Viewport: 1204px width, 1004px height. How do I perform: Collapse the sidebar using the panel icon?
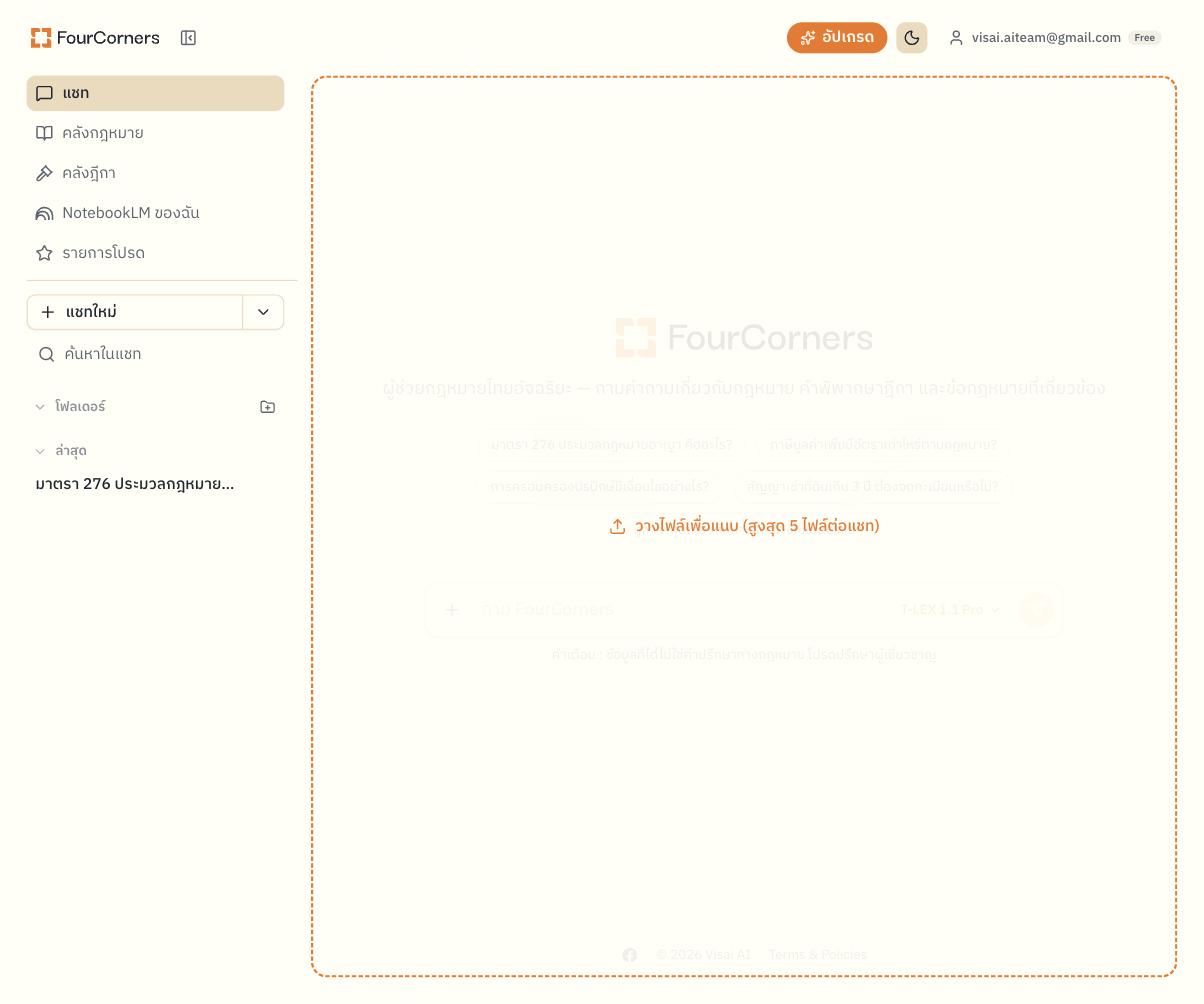[188, 38]
